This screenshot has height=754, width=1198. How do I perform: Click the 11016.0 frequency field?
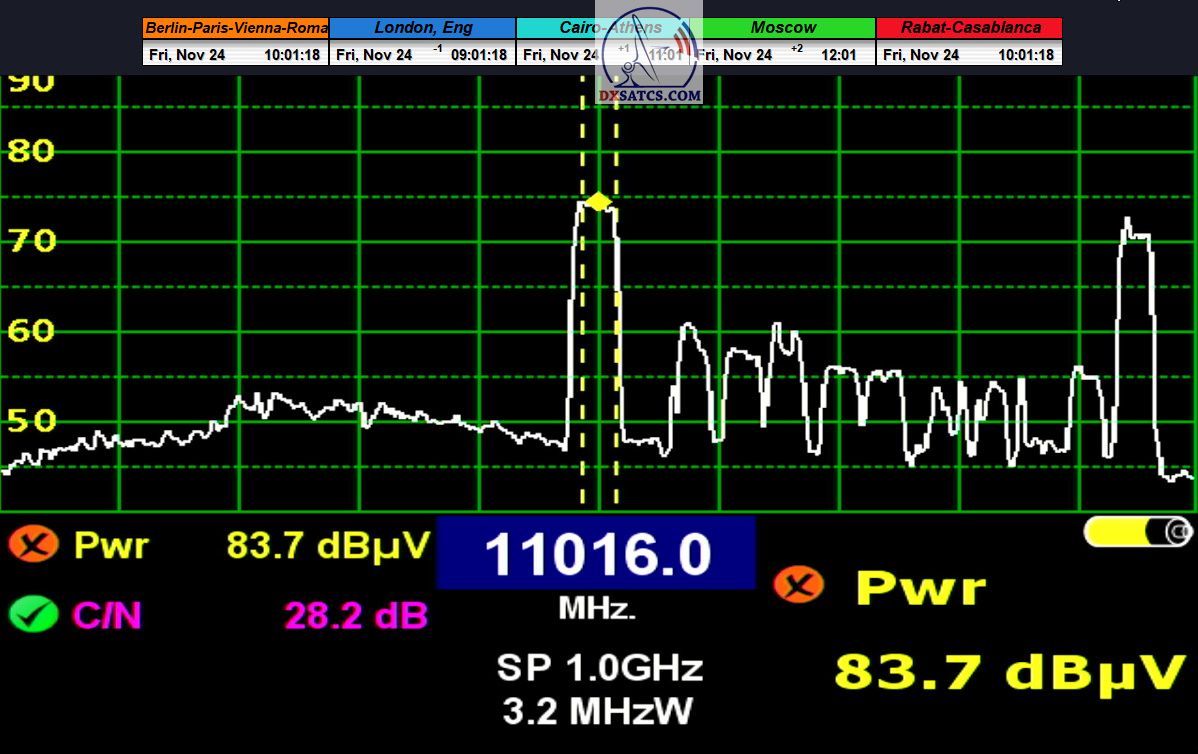tap(596, 554)
